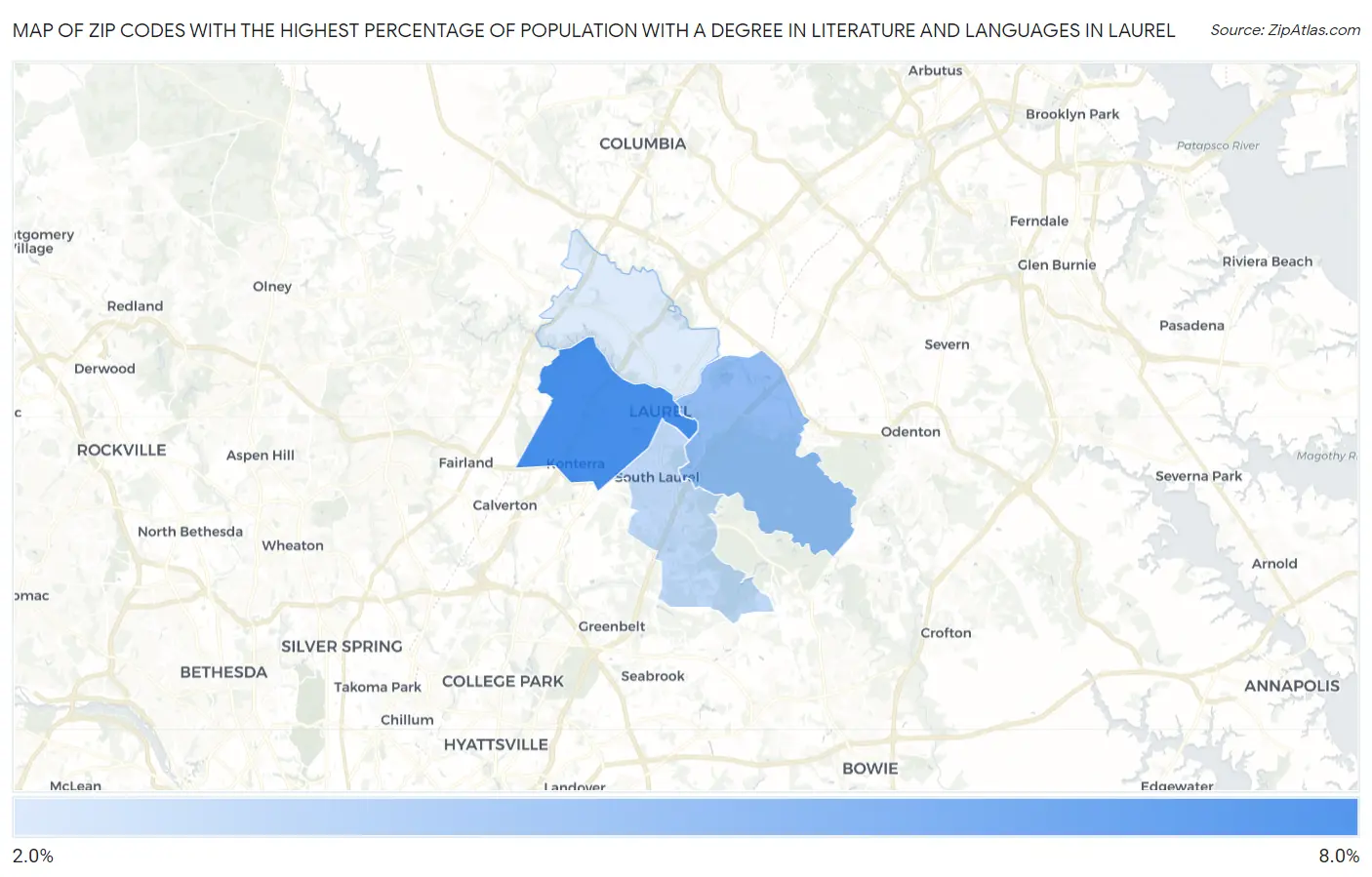Click the color gradient legend bar
This screenshot has width=1372, height=877.
(685, 817)
